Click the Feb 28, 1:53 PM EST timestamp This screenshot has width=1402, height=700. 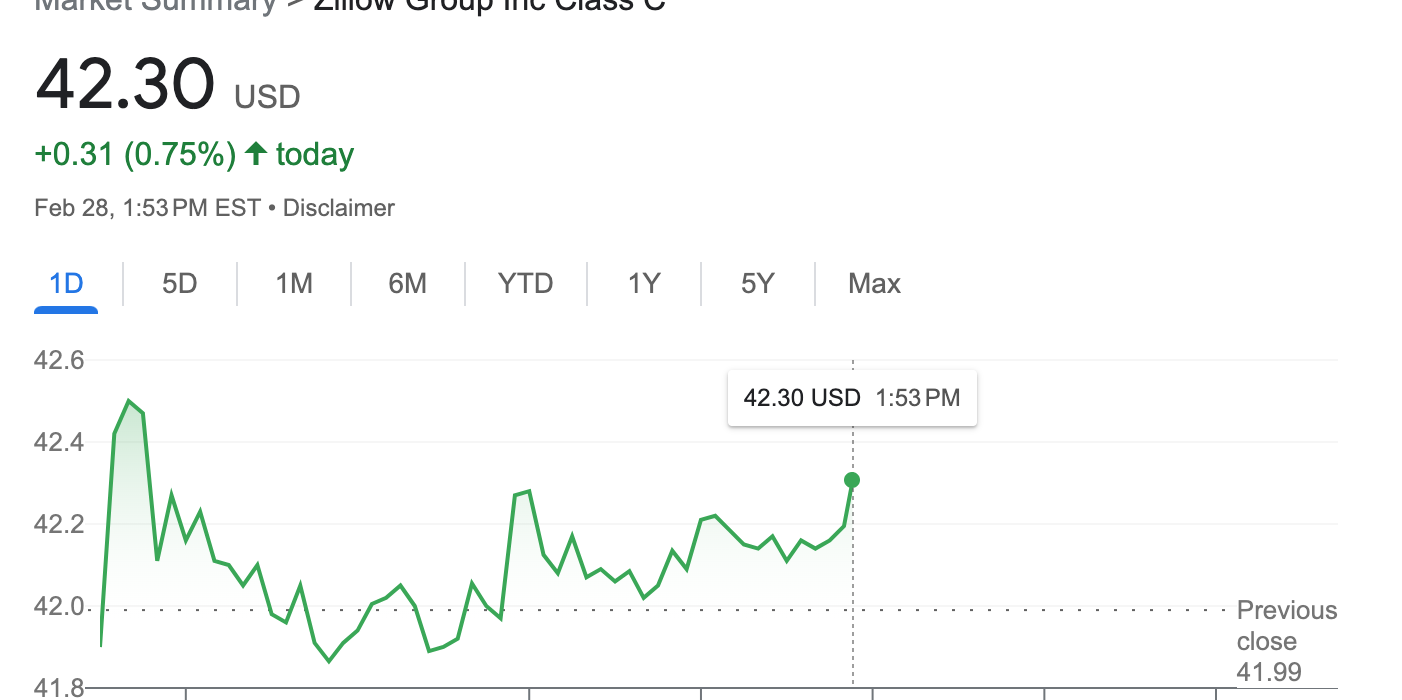click(147, 208)
